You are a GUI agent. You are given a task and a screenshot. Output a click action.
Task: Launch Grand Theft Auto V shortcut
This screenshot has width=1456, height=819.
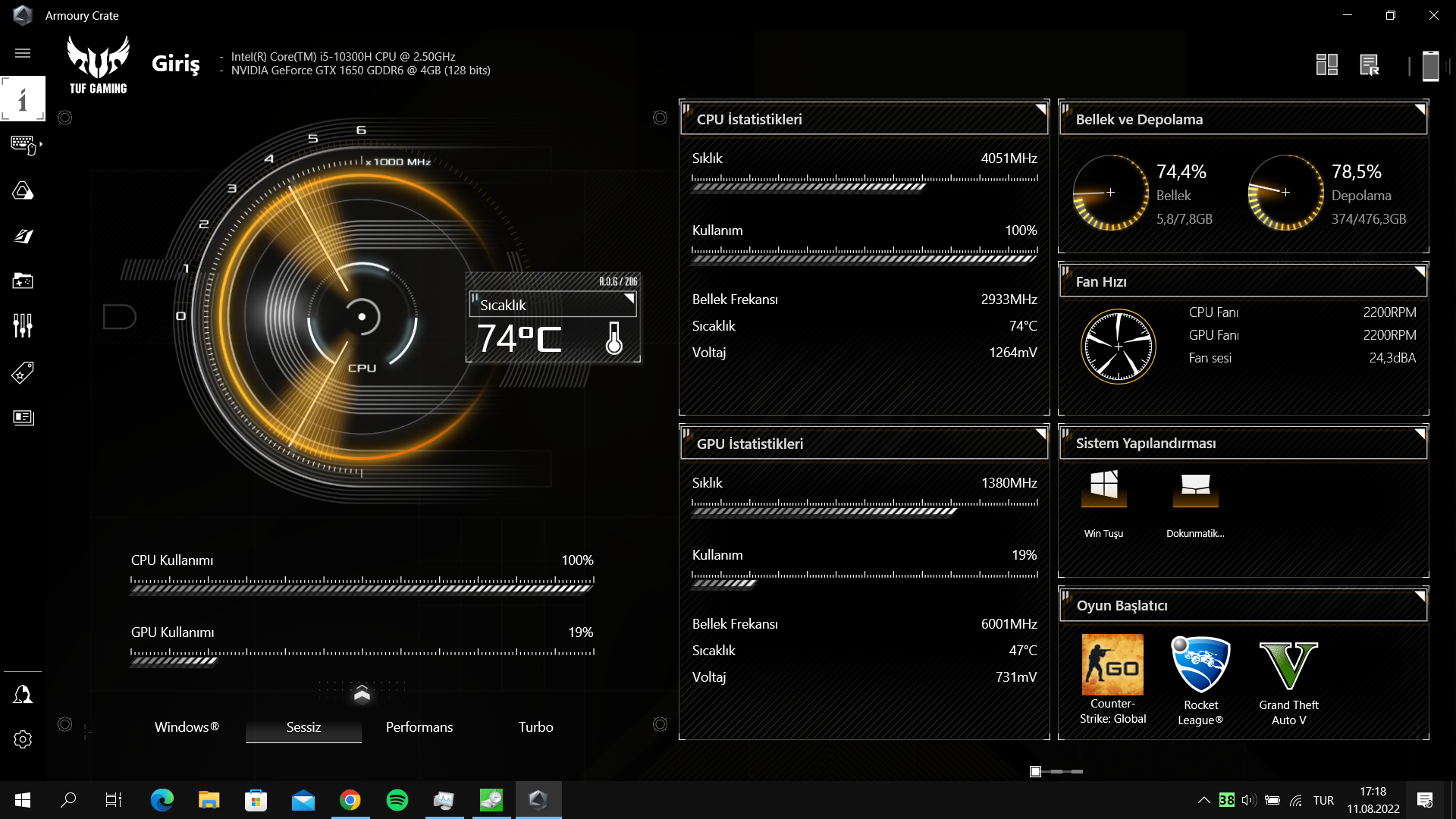point(1288,665)
